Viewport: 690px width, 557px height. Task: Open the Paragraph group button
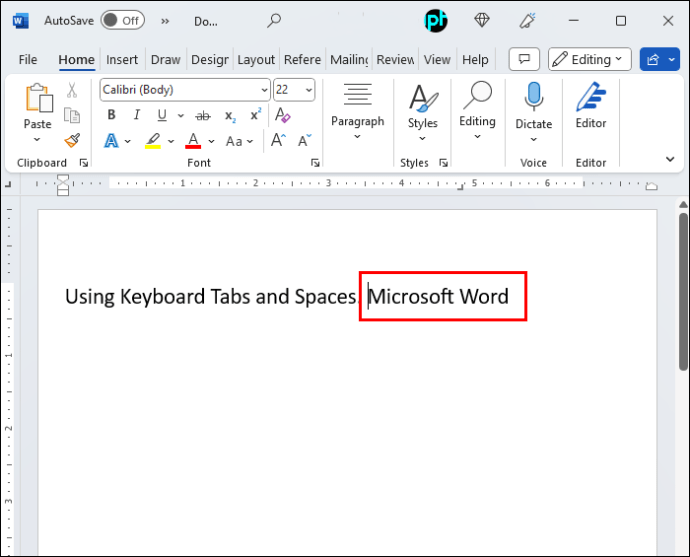[x=358, y=111]
